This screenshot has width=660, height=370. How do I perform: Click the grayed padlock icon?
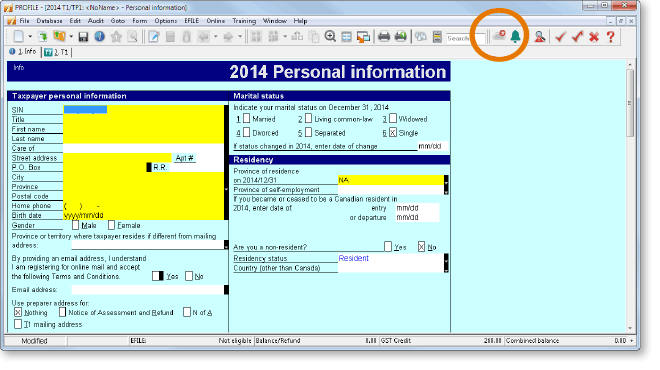186,37
